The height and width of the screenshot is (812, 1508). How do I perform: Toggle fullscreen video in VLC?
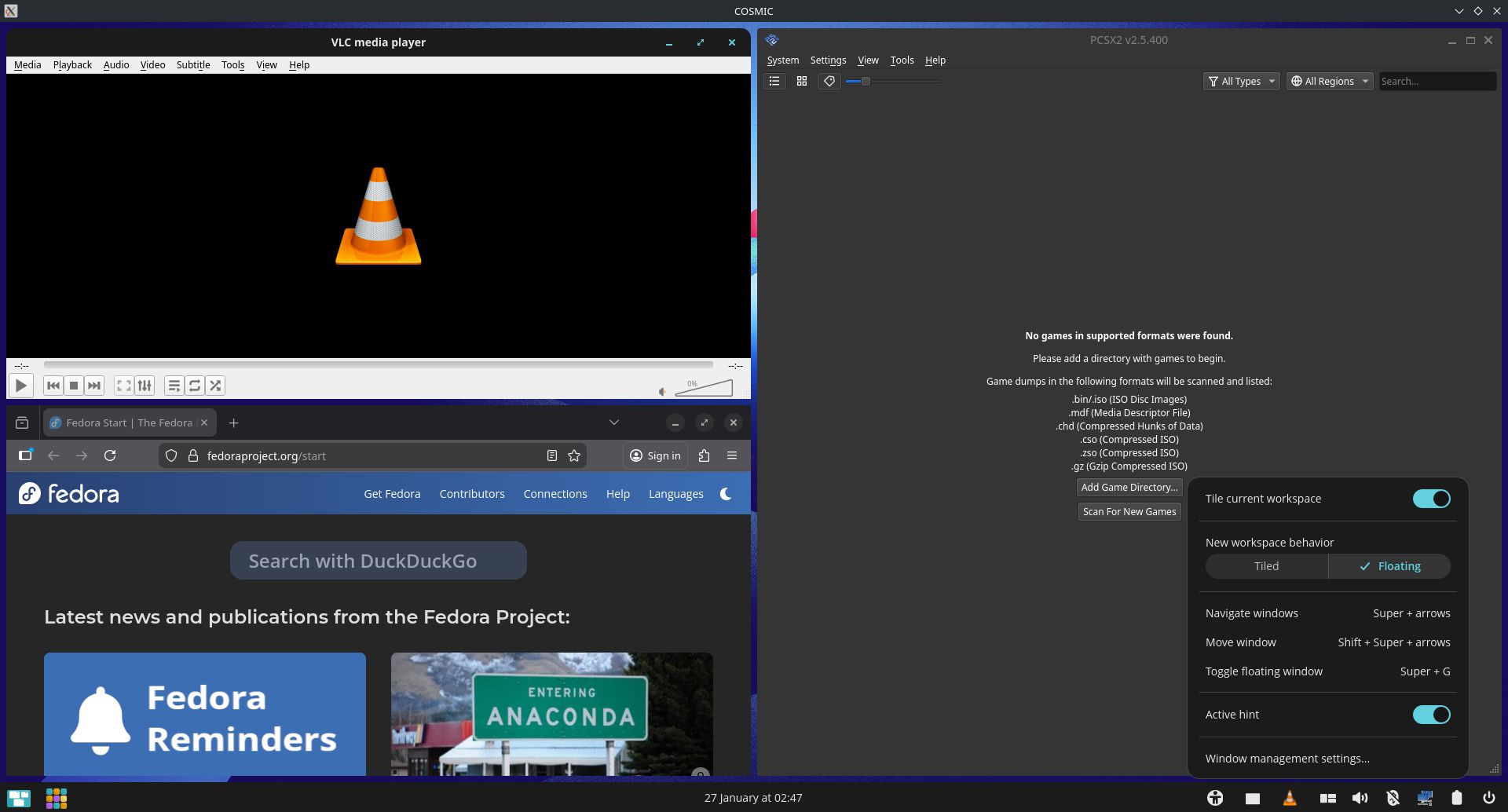click(x=124, y=386)
